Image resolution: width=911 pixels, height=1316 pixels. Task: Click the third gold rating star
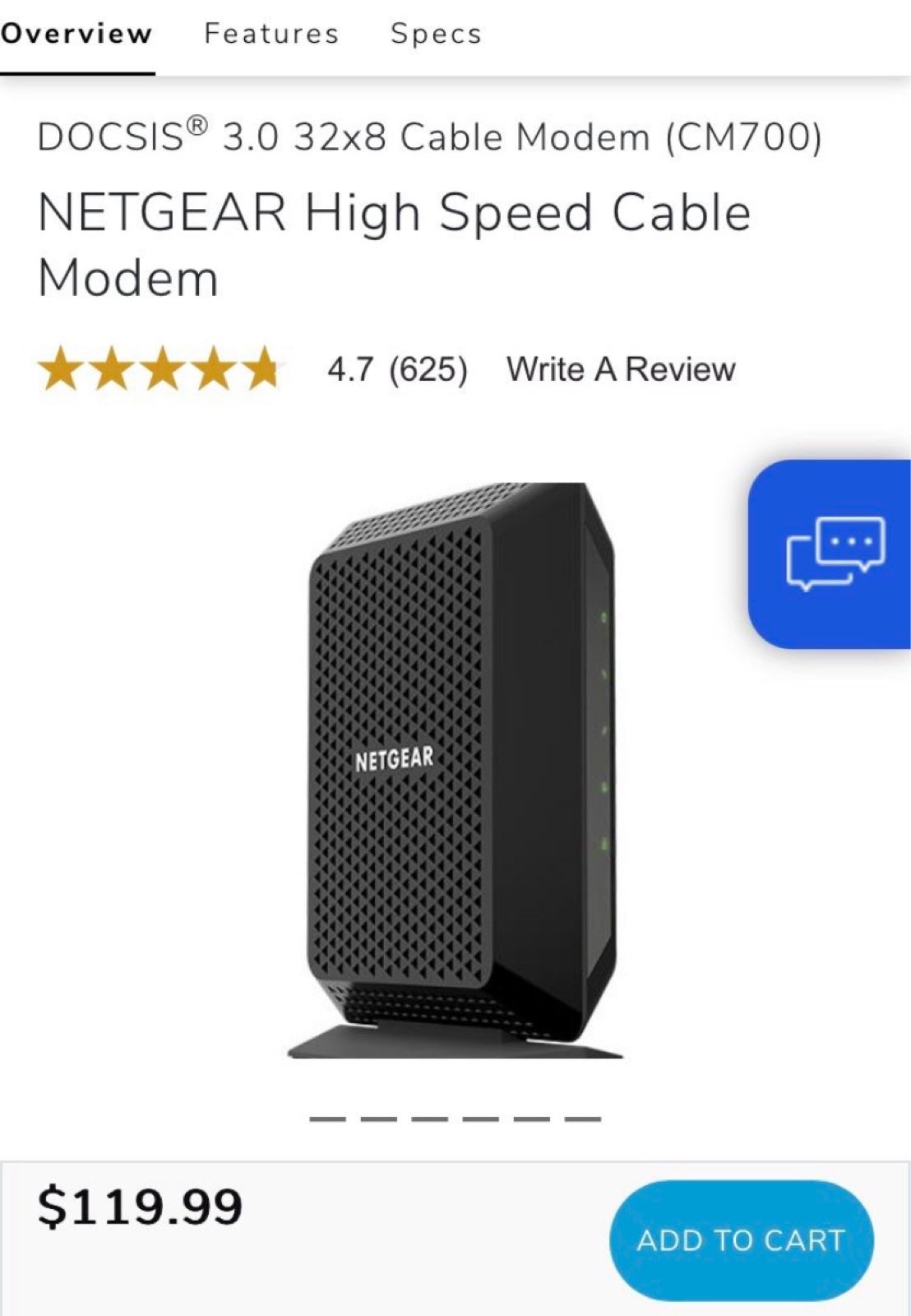point(163,368)
